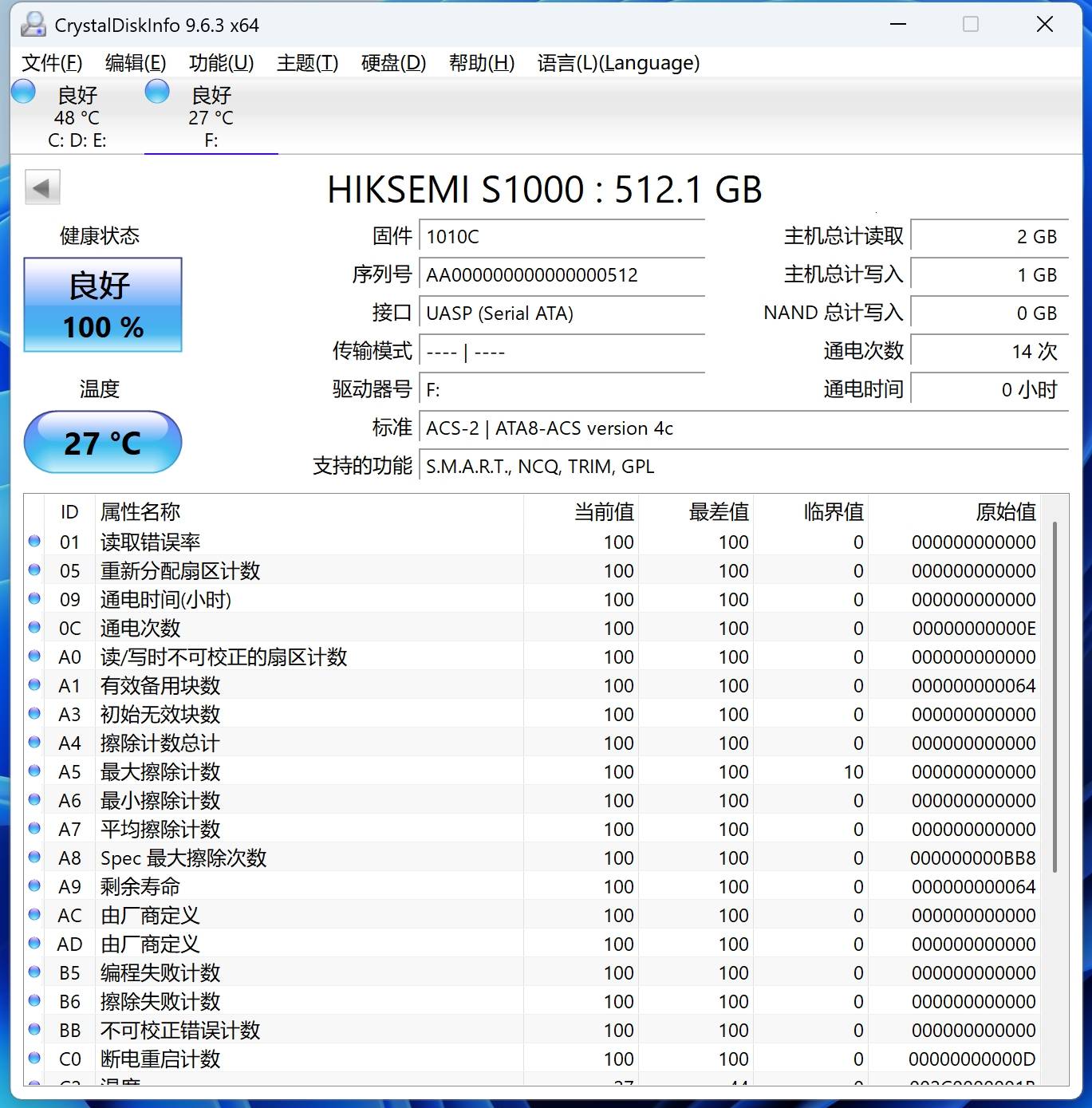Click the 固件 field showing 1010C
This screenshot has width=1092, height=1108.
tap(562, 237)
